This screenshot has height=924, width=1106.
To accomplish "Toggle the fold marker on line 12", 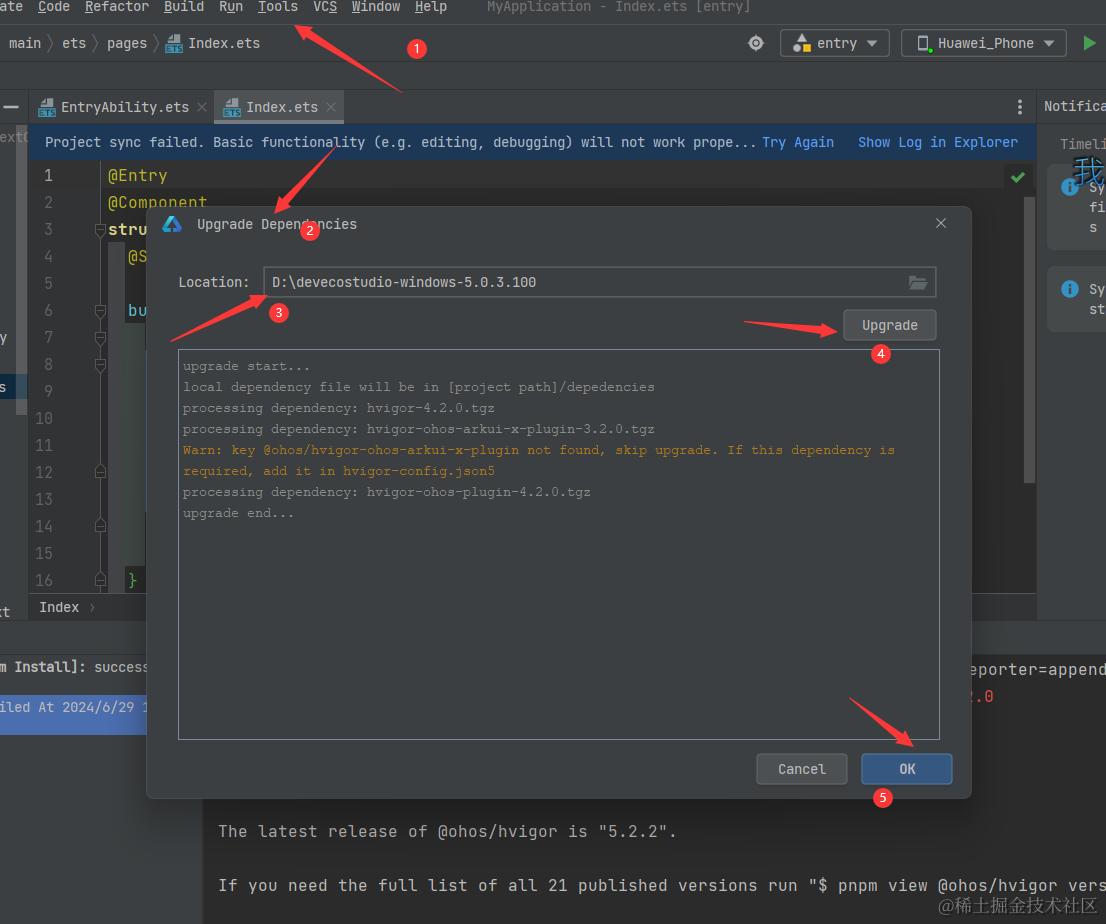I will 100,472.
